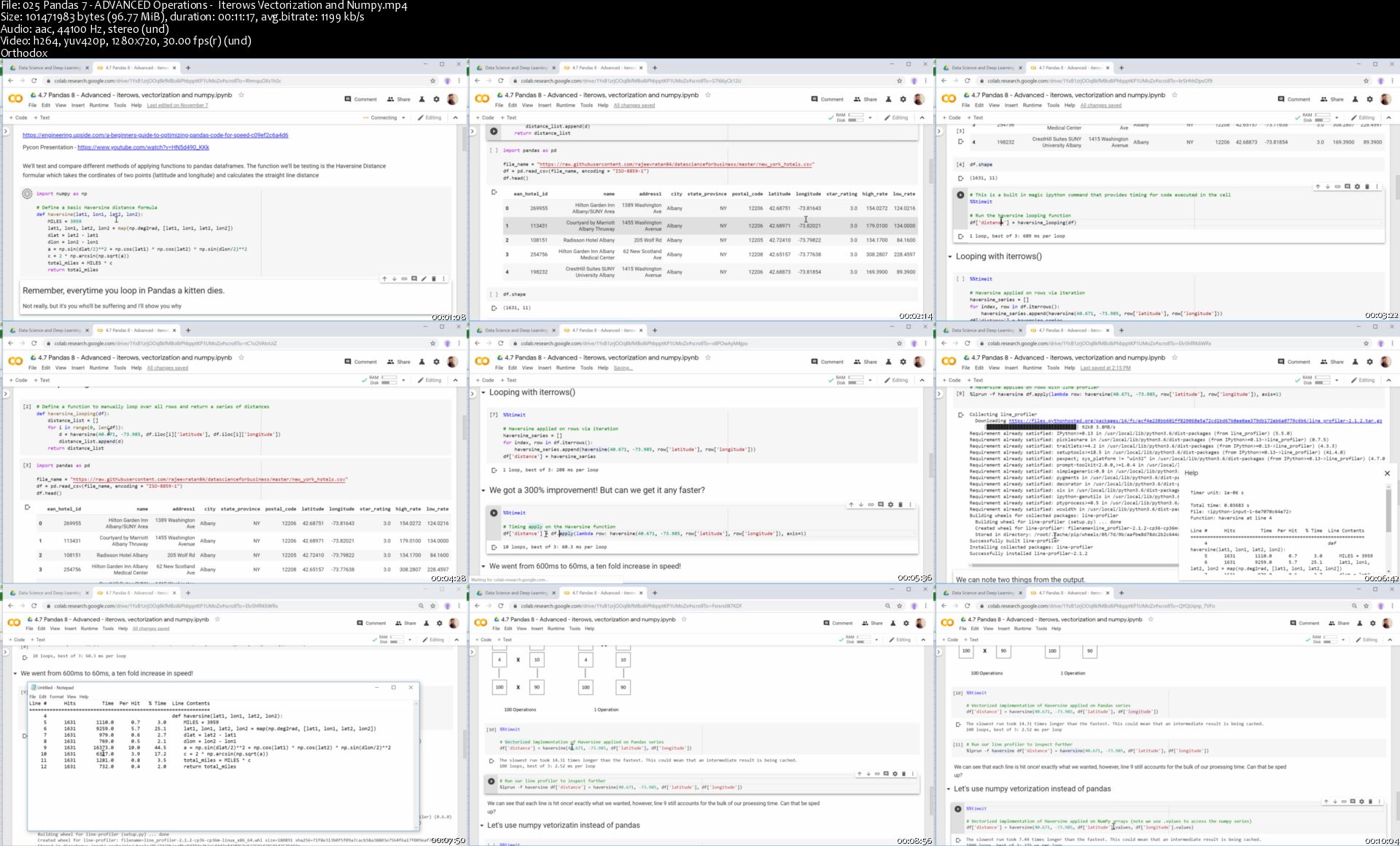Image resolution: width=1400 pixels, height=846 pixels.
Task: Run the "Timing apply on the Haversine" cell
Action: pyautogui.click(x=494, y=513)
